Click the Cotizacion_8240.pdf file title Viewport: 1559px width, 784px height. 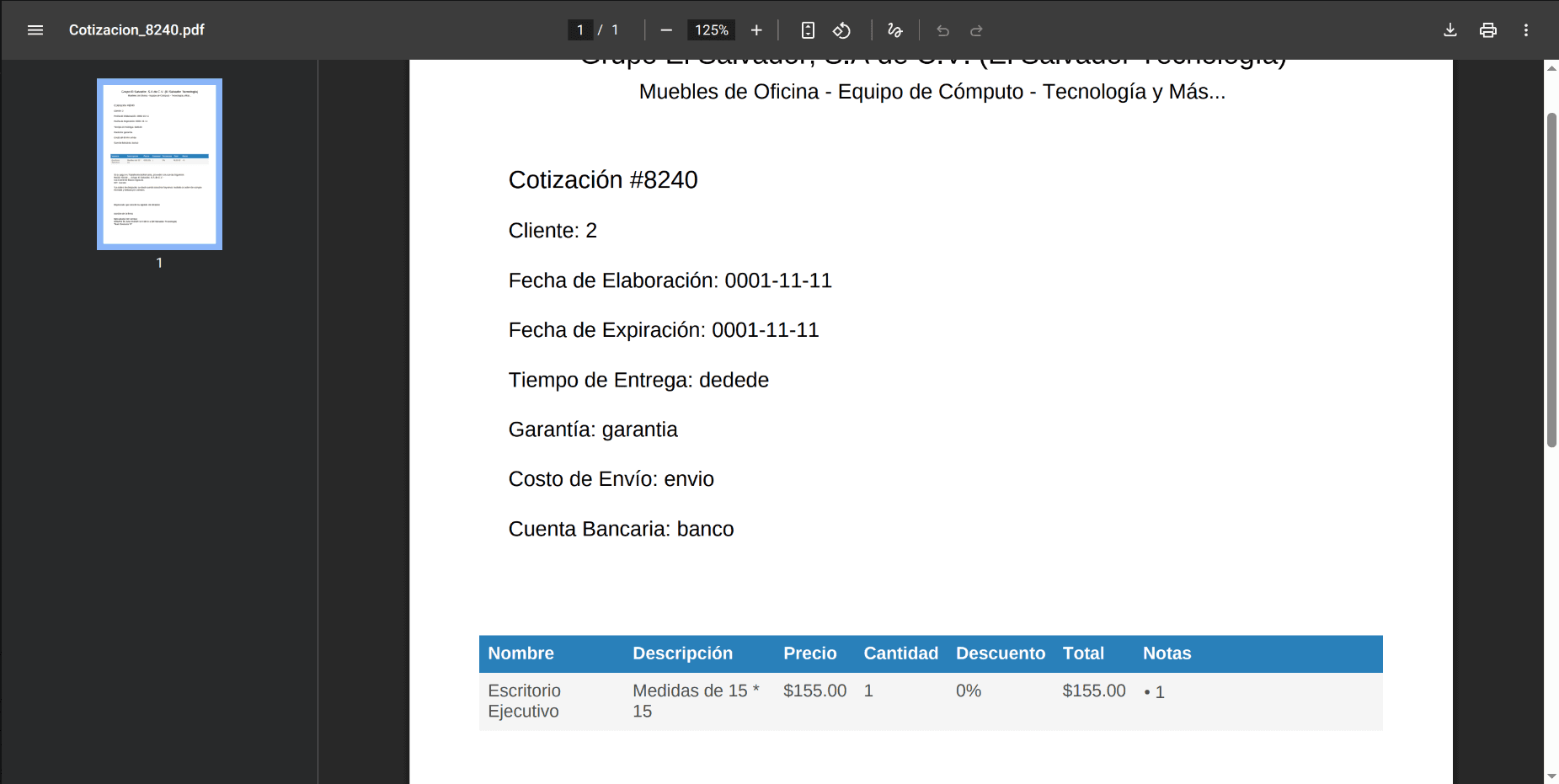pyautogui.click(x=136, y=30)
